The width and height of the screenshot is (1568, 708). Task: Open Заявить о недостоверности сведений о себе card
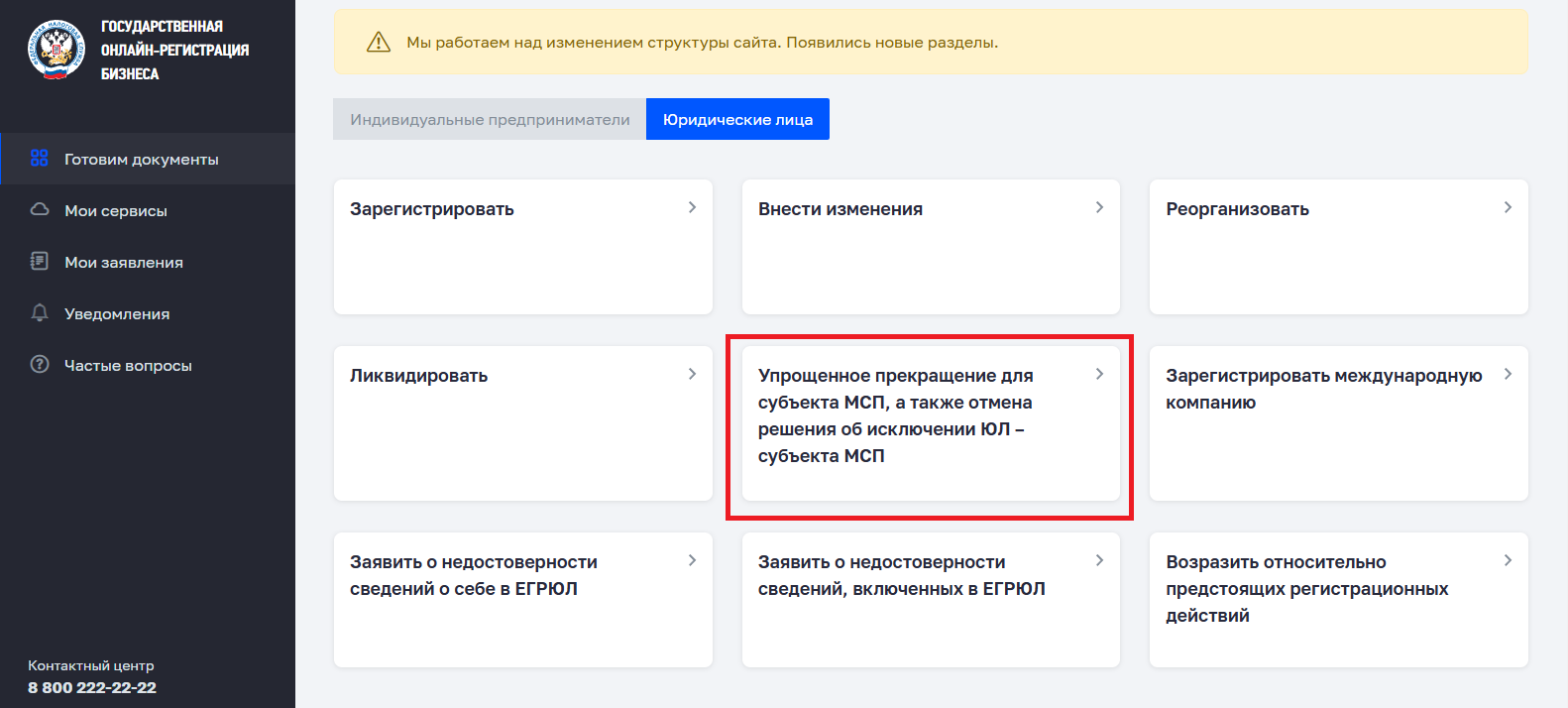pyautogui.click(x=523, y=600)
